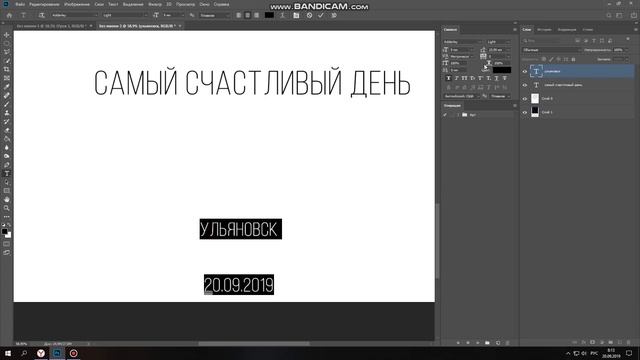
Task: Click Character panel color swatch
Action: [502, 70]
